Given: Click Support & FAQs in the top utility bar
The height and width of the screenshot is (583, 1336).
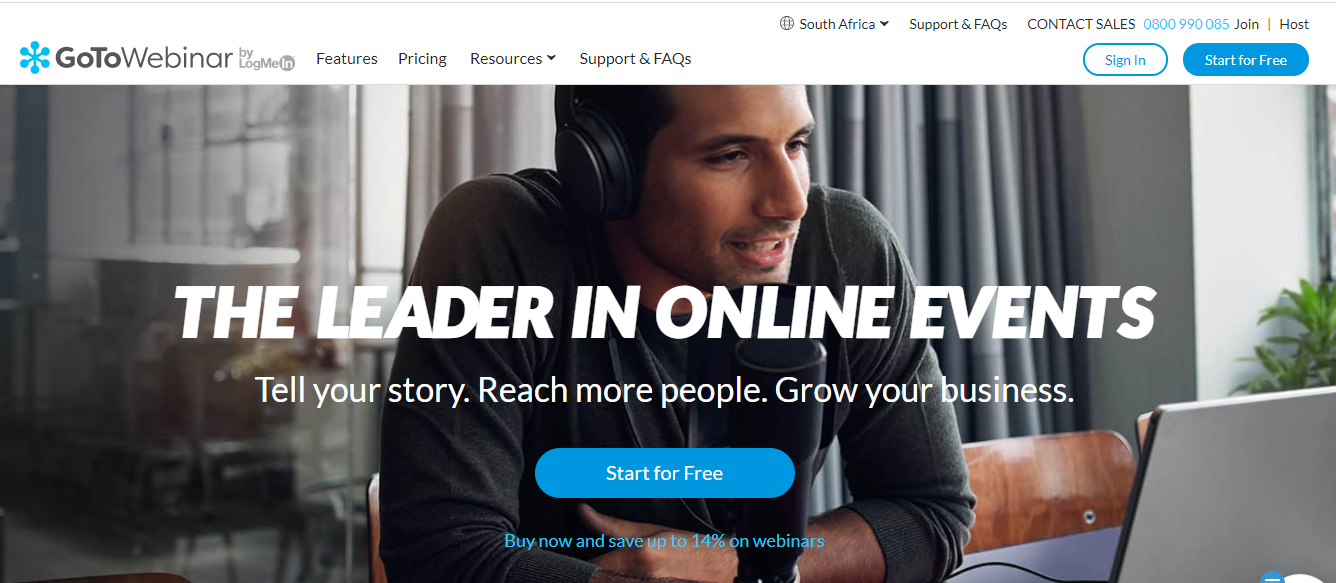Looking at the screenshot, I should tap(958, 24).
